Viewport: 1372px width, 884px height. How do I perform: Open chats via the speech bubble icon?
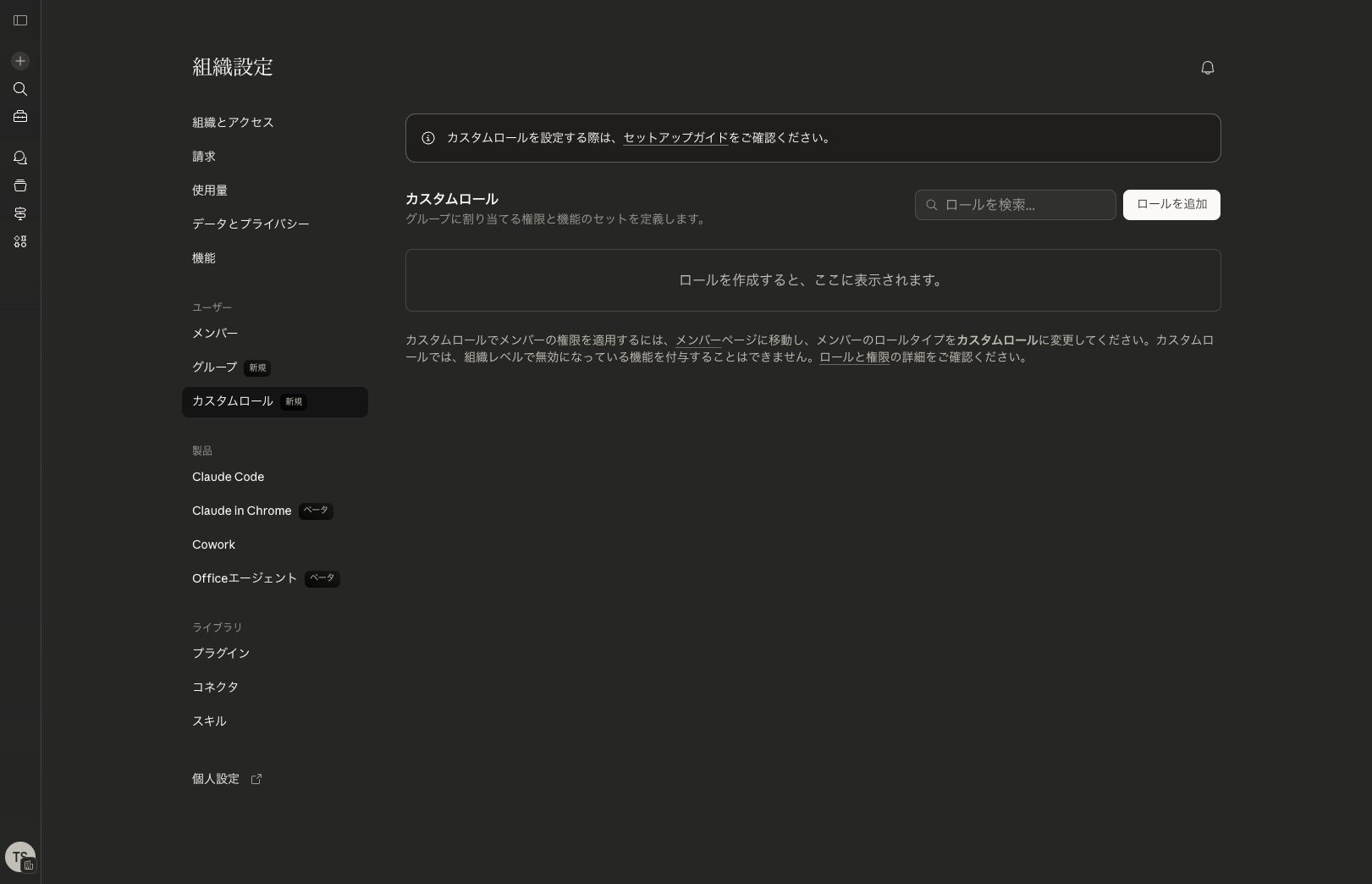20,158
